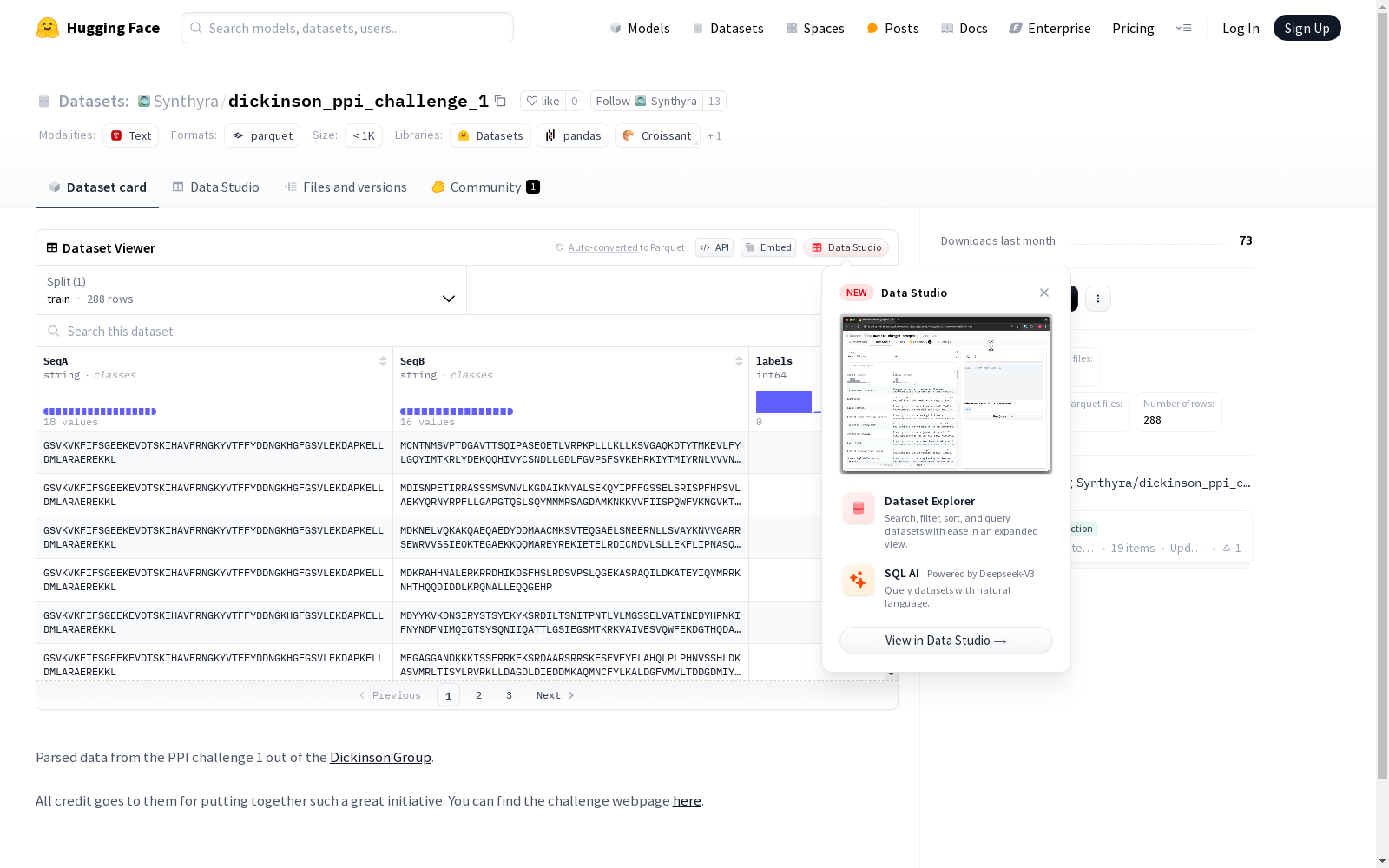Click the labels histogram bar
Screen dimensions: 1389x868
pyautogui.click(x=784, y=402)
